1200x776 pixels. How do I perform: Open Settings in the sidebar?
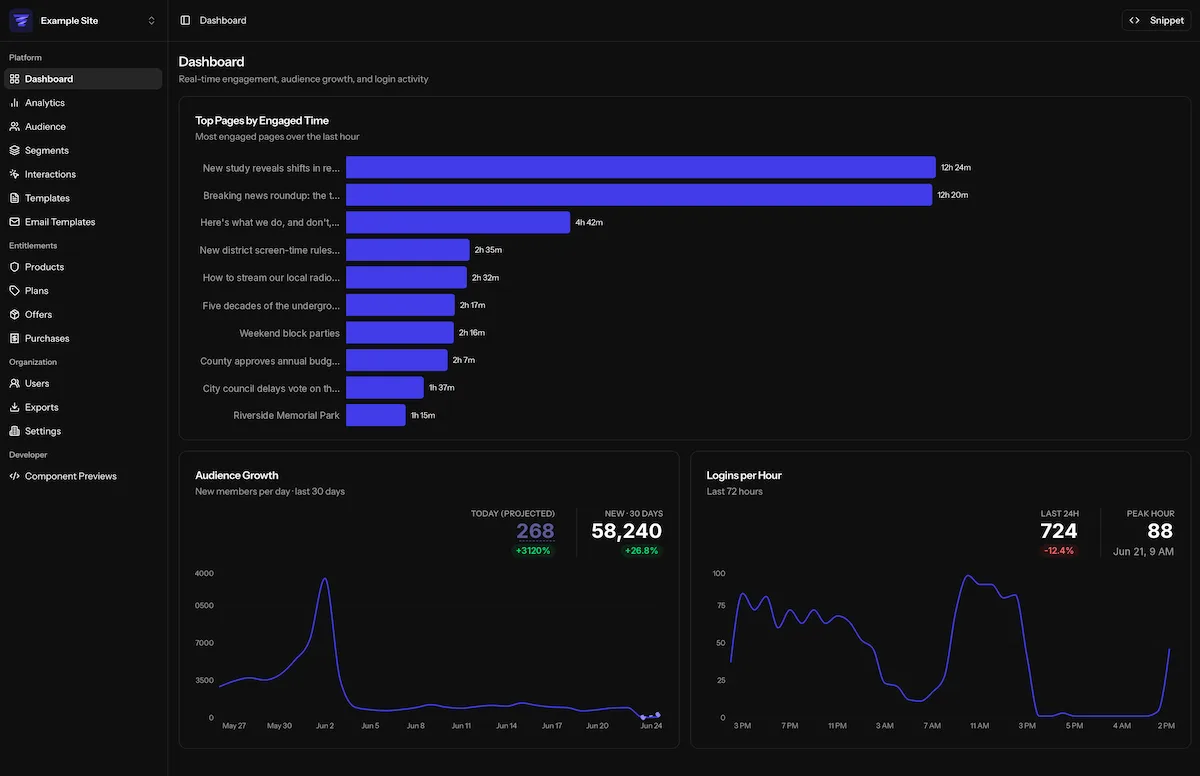click(83, 431)
